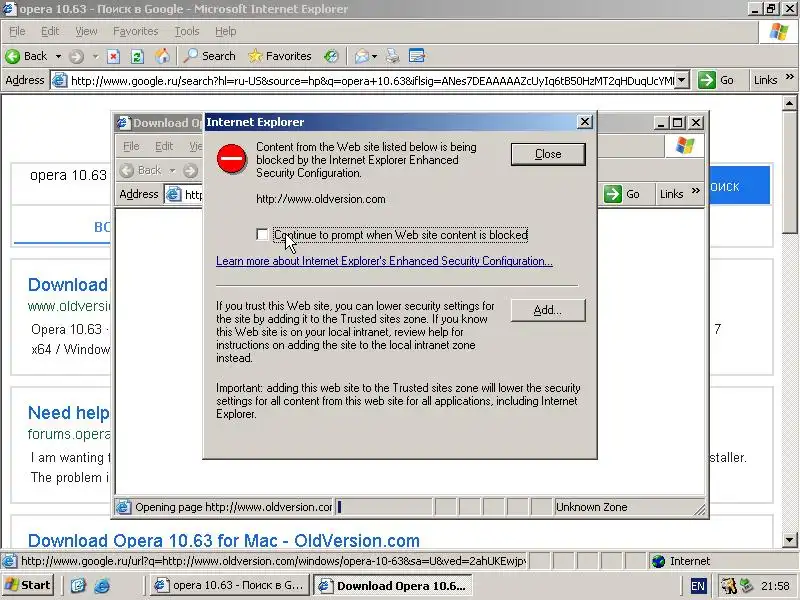
Task: Click the tray security alert icon
Action: [729, 586]
